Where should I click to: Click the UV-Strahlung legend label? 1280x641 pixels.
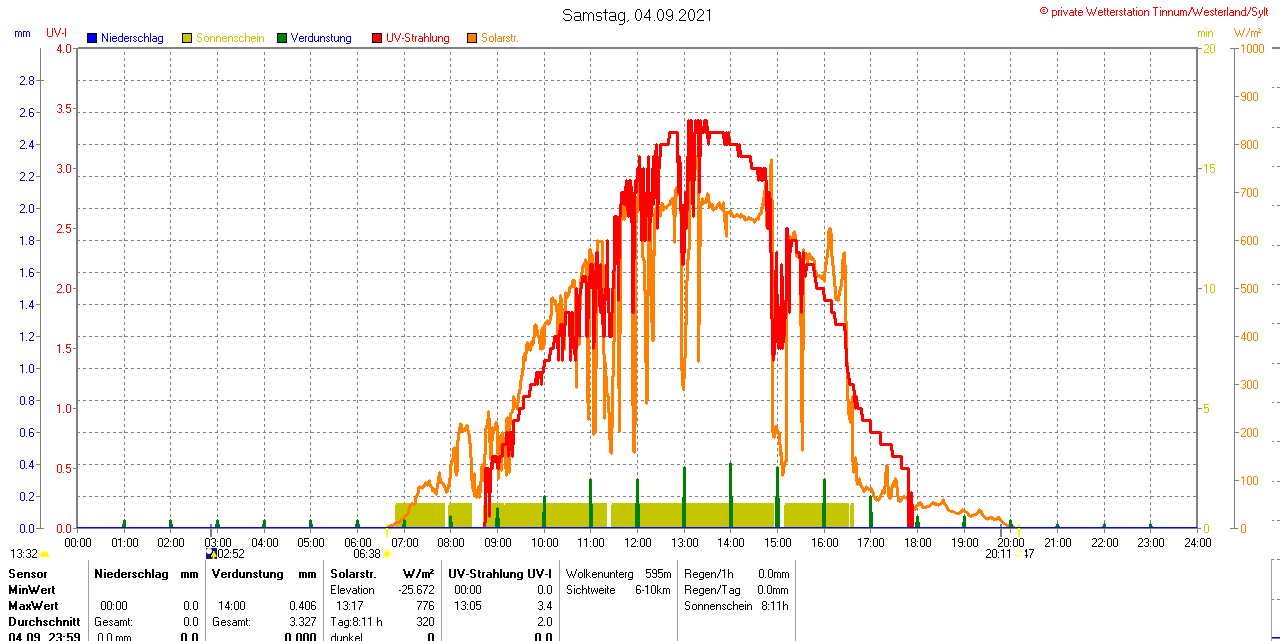click(418, 38)
